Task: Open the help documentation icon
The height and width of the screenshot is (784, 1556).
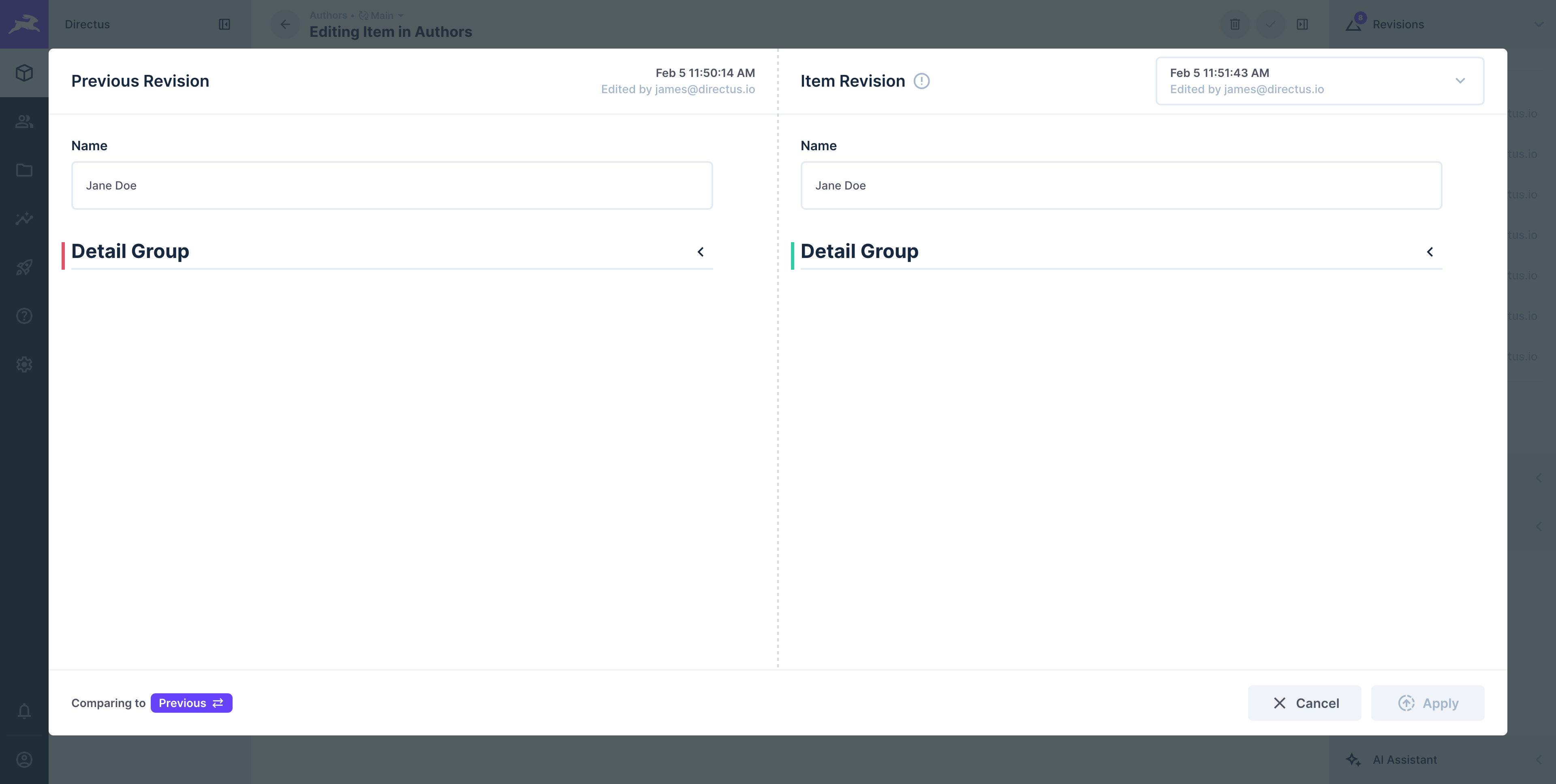Action: tap(24, 315)
